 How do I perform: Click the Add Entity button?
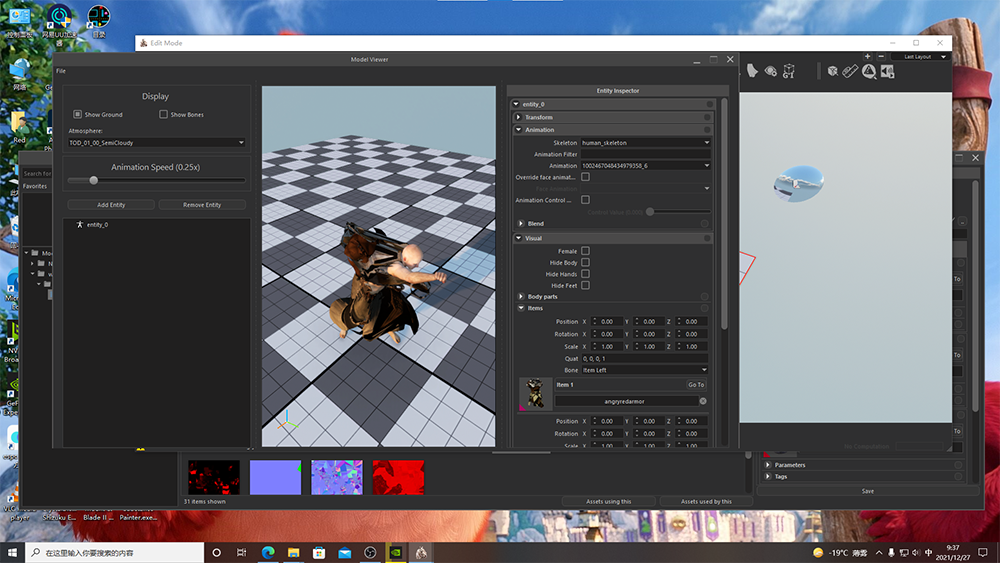coord(111,205)
